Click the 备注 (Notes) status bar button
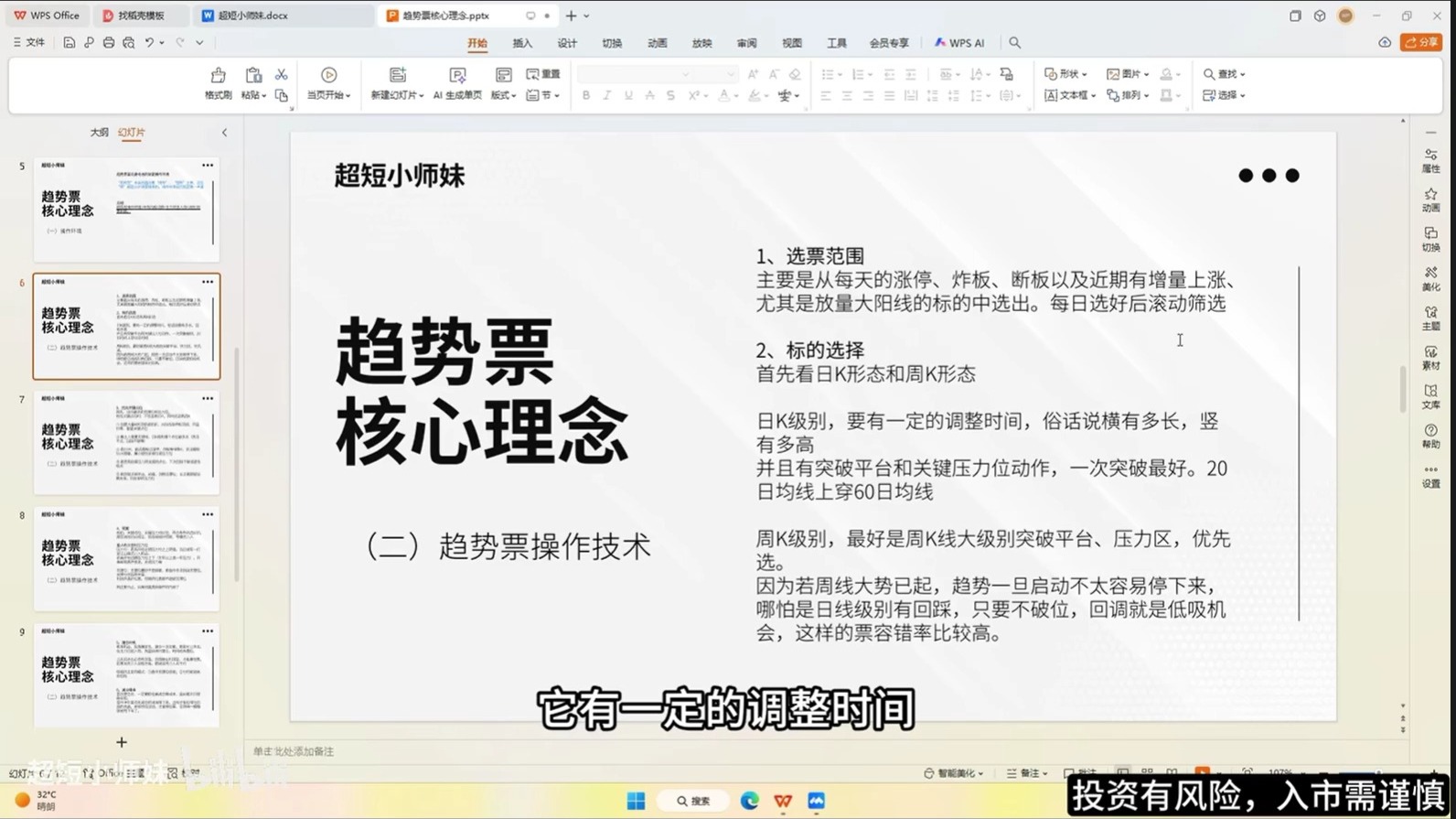1456x819 pixels. coord(1027,773)
